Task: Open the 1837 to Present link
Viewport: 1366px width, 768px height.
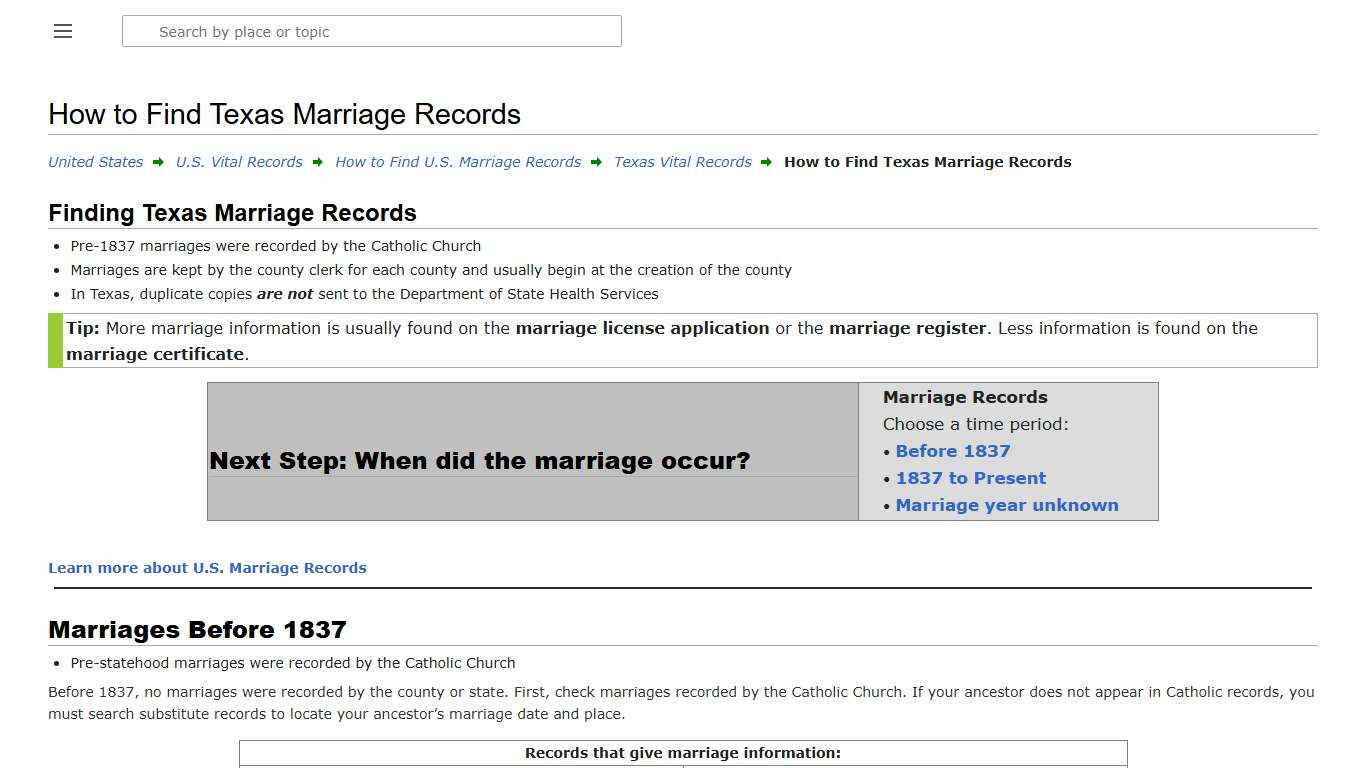Action: click(x=970, y=478)
